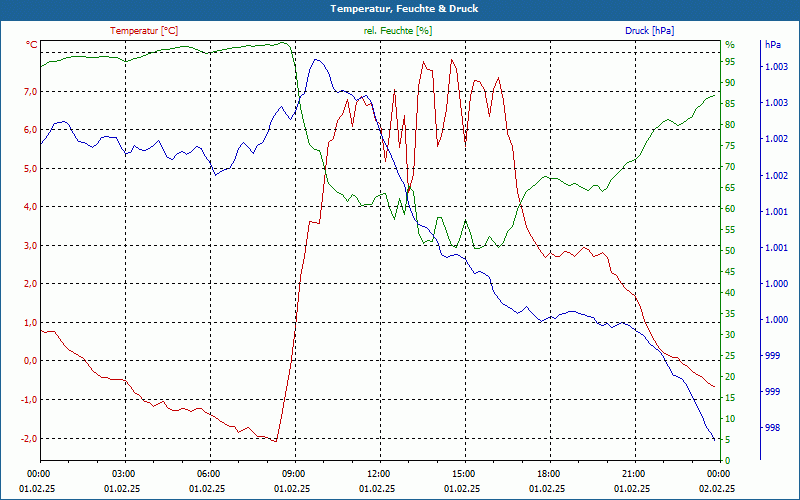Click humidity axis value '25'
800x500 pixels.
pyautogui.click(x=730, y=356)
